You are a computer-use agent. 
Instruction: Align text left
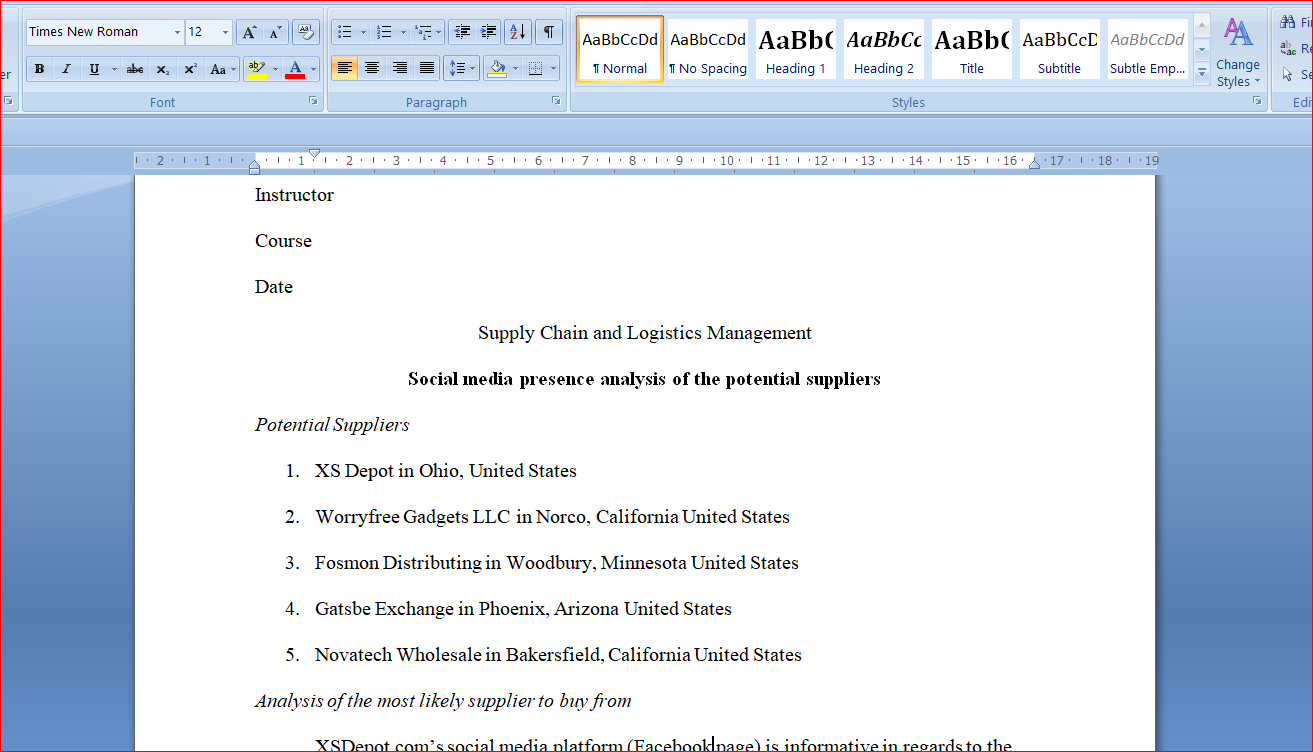pyautogui.click(x=344, y=68)
